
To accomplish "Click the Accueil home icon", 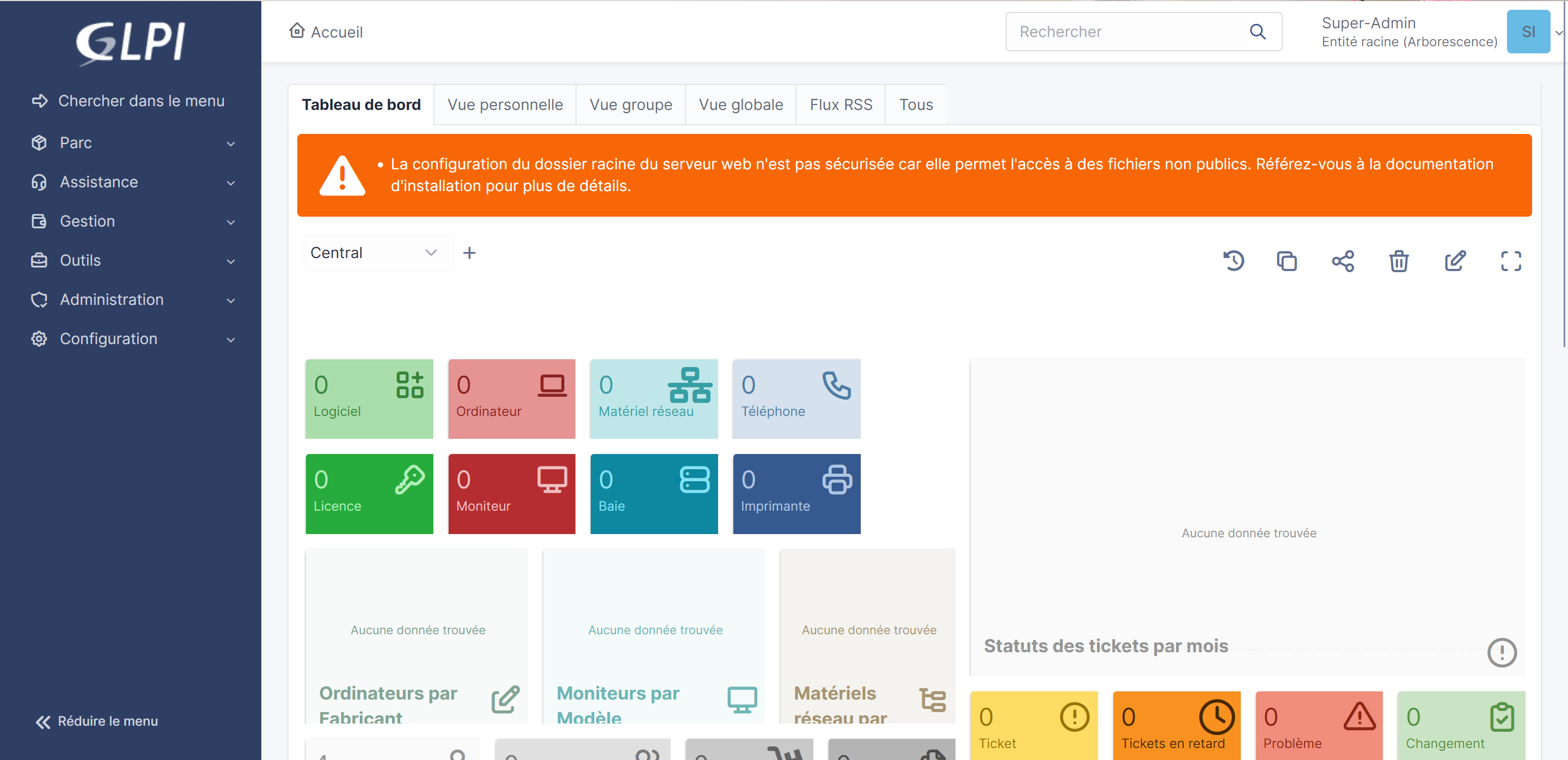I will click(297, 30).
